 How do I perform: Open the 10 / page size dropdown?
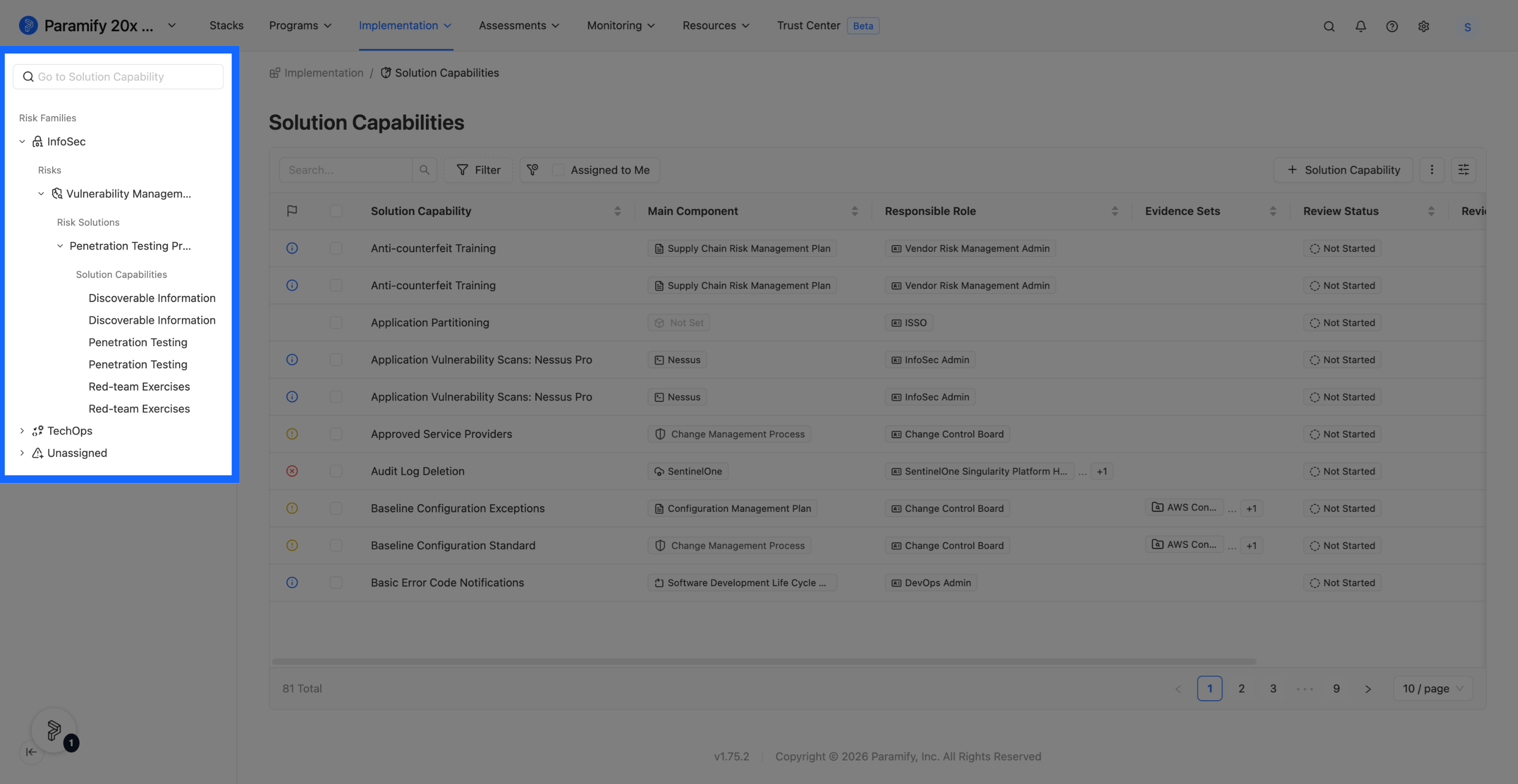(x=1433, y=688)
